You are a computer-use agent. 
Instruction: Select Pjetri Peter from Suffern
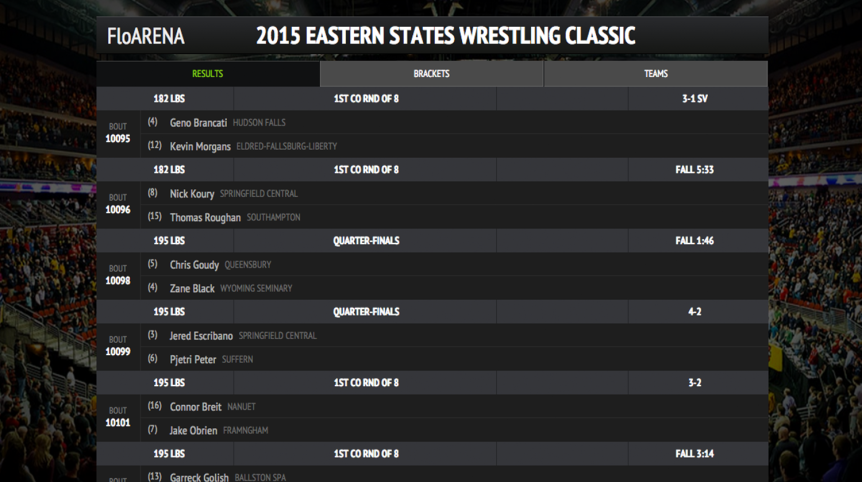pyautogui.click(x=193, y=359)
